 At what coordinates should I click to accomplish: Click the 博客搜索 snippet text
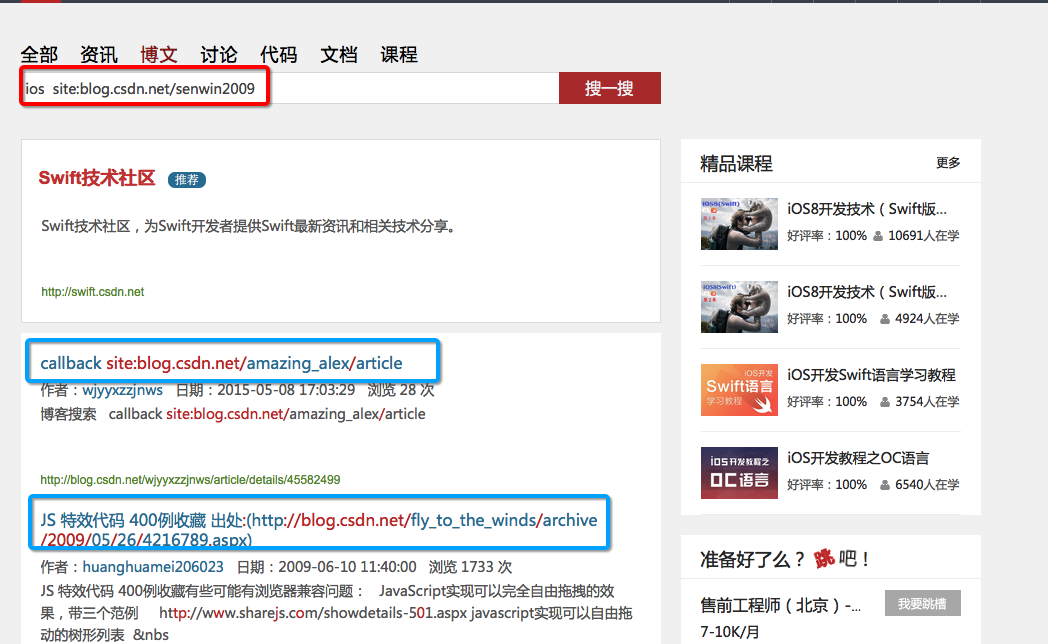(x=68, y=414)
